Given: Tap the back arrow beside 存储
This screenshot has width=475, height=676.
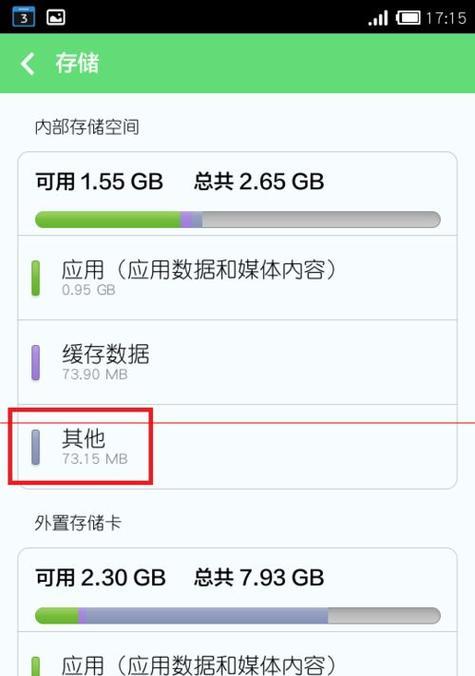Looking at the screenshot, I should tap(28, 64).
